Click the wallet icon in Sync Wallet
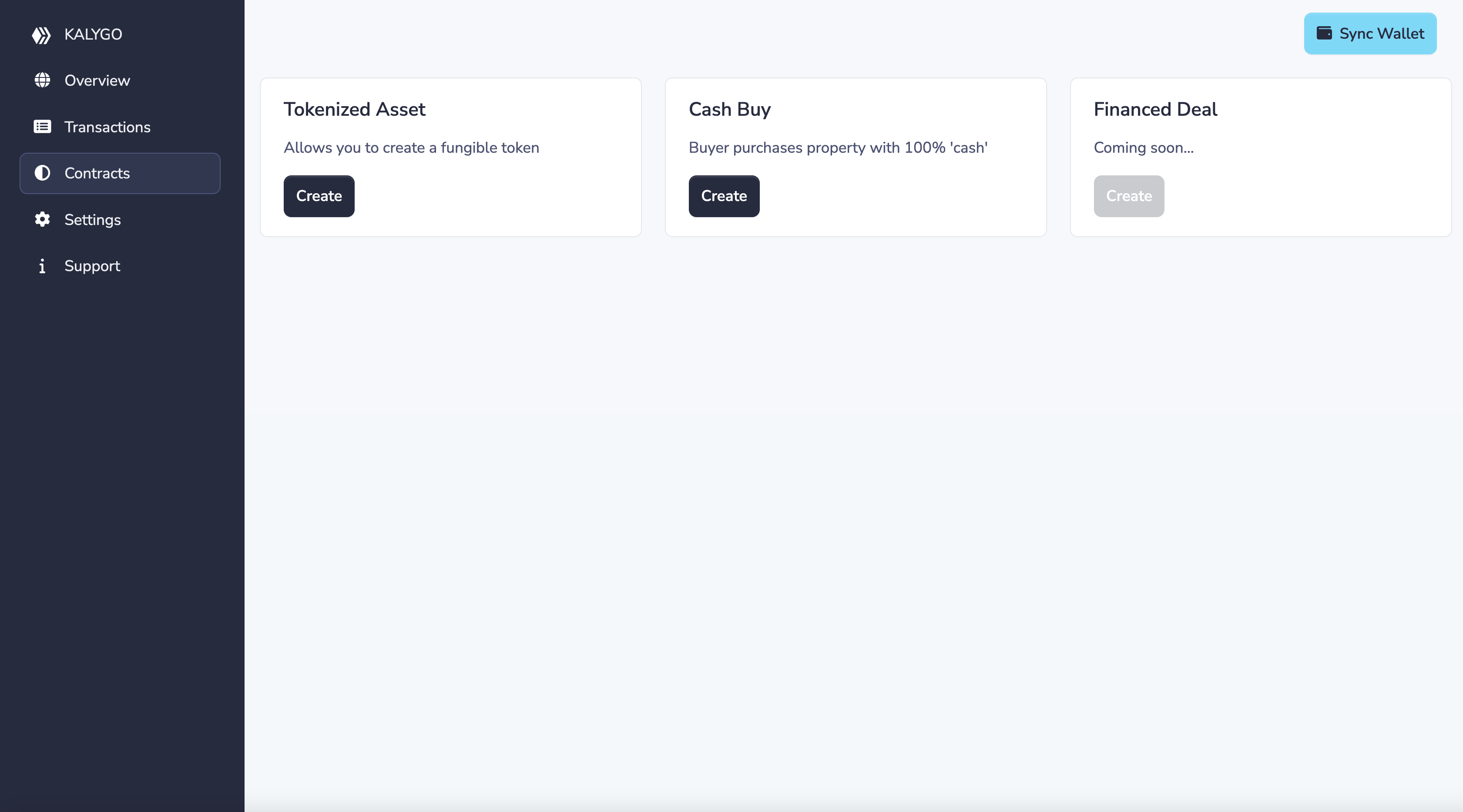This screenshot has width=1463, height=812. pyautogui.click(x=1324, y=33)
